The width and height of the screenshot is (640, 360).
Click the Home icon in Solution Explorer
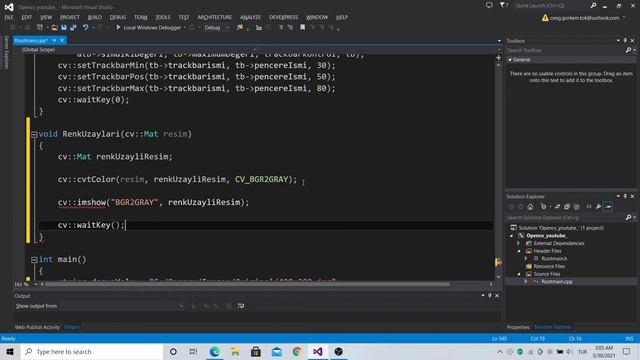[530, 207]
